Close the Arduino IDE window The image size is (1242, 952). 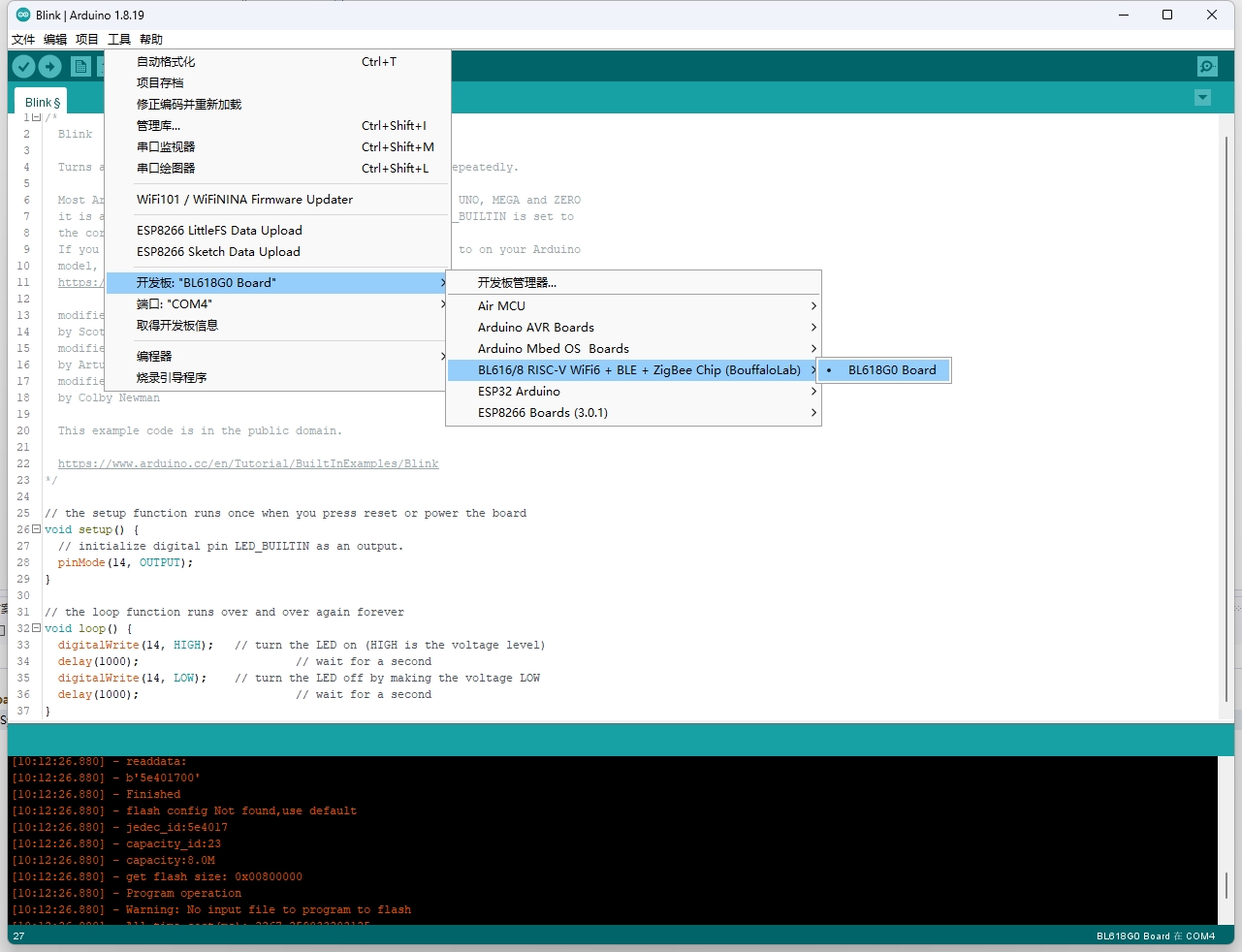pyautogui.click(x=1212, y=15)
